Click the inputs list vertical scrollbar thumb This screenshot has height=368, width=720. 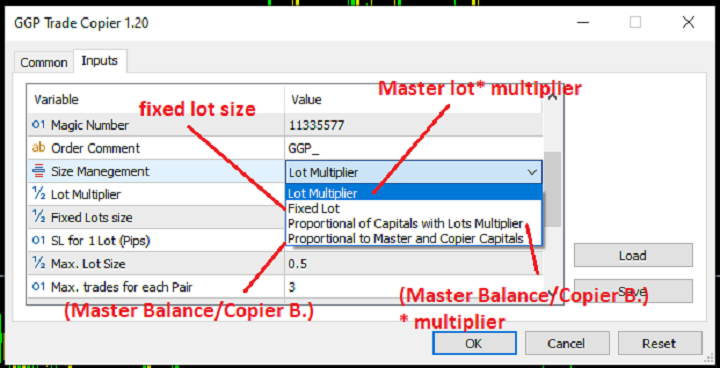pyautogui.click(x=552, y=189)
